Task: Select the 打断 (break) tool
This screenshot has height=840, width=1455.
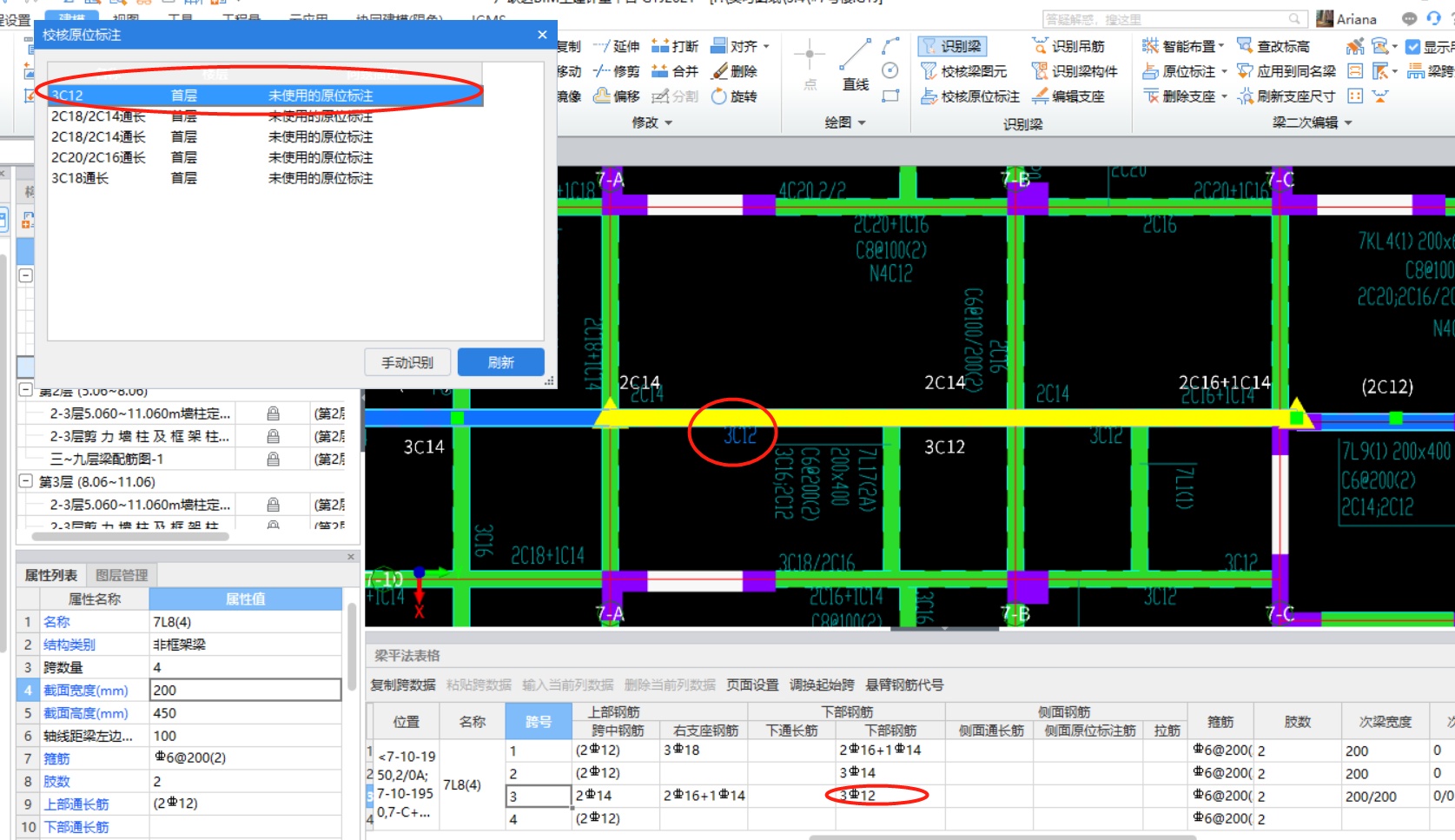Action: coord(675,46)
